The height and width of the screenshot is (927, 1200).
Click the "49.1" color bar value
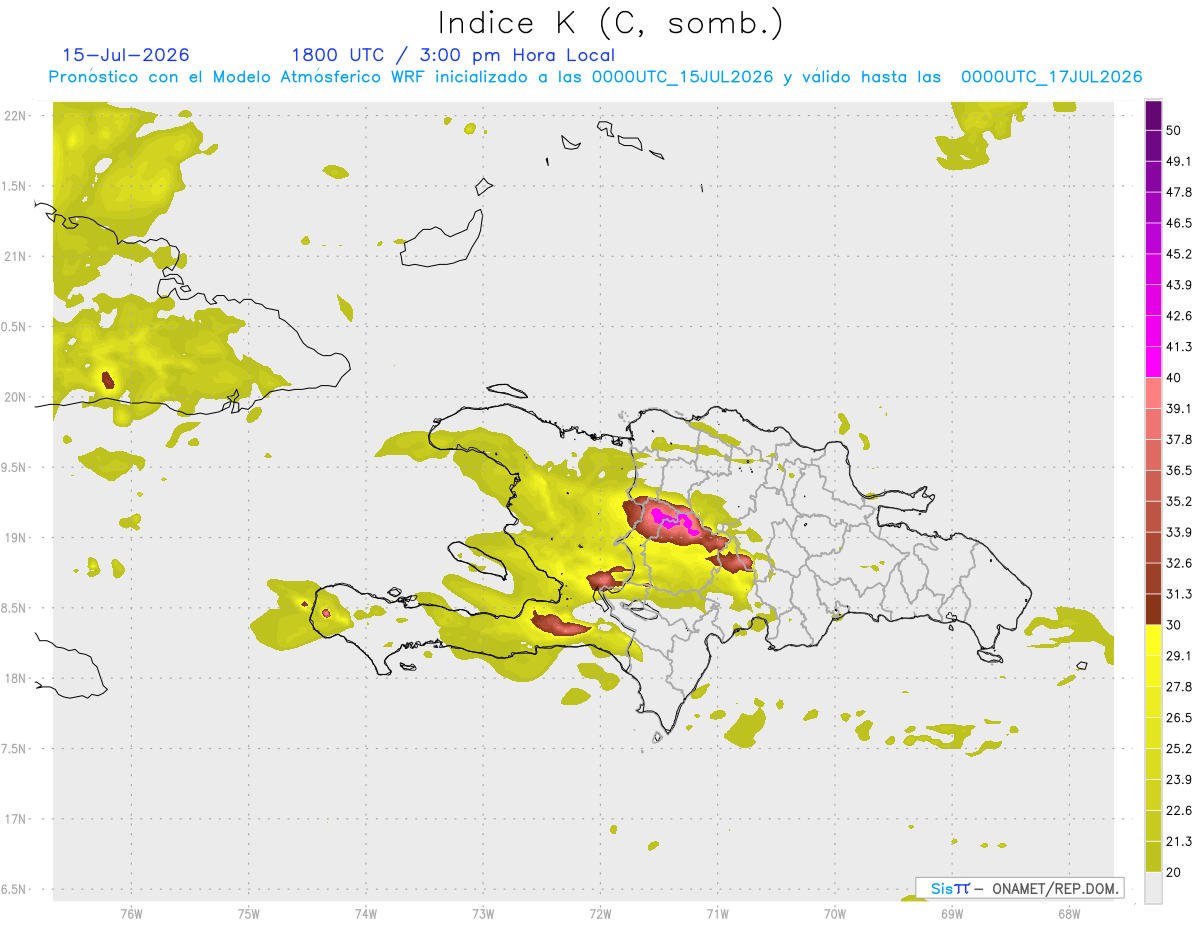pyautogui.click(x=1179, y=161)
